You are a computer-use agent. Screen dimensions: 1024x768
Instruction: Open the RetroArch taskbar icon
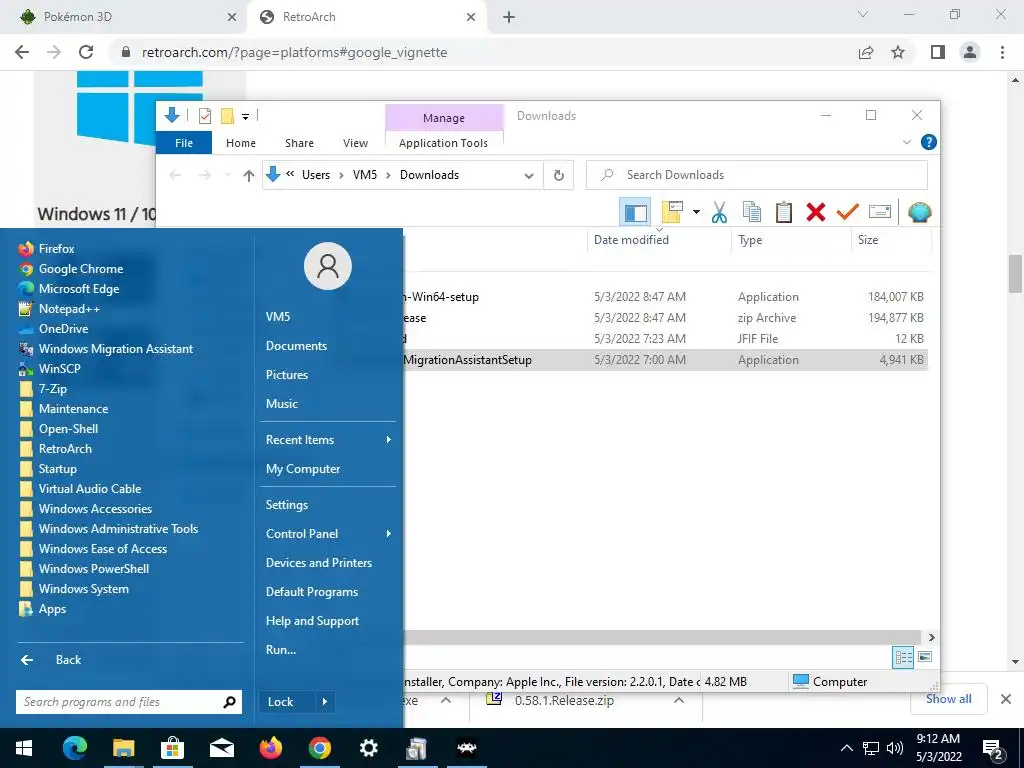point(466,748)
